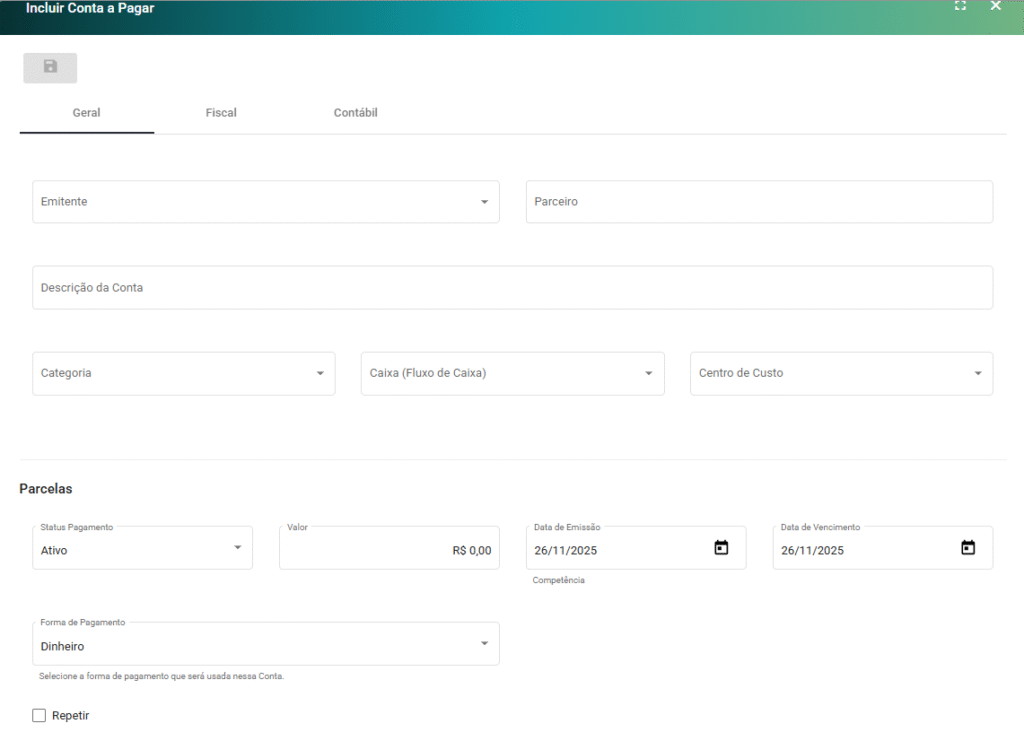
Task: Toggle fullscreen mode for the dialog
Action: 960,6
